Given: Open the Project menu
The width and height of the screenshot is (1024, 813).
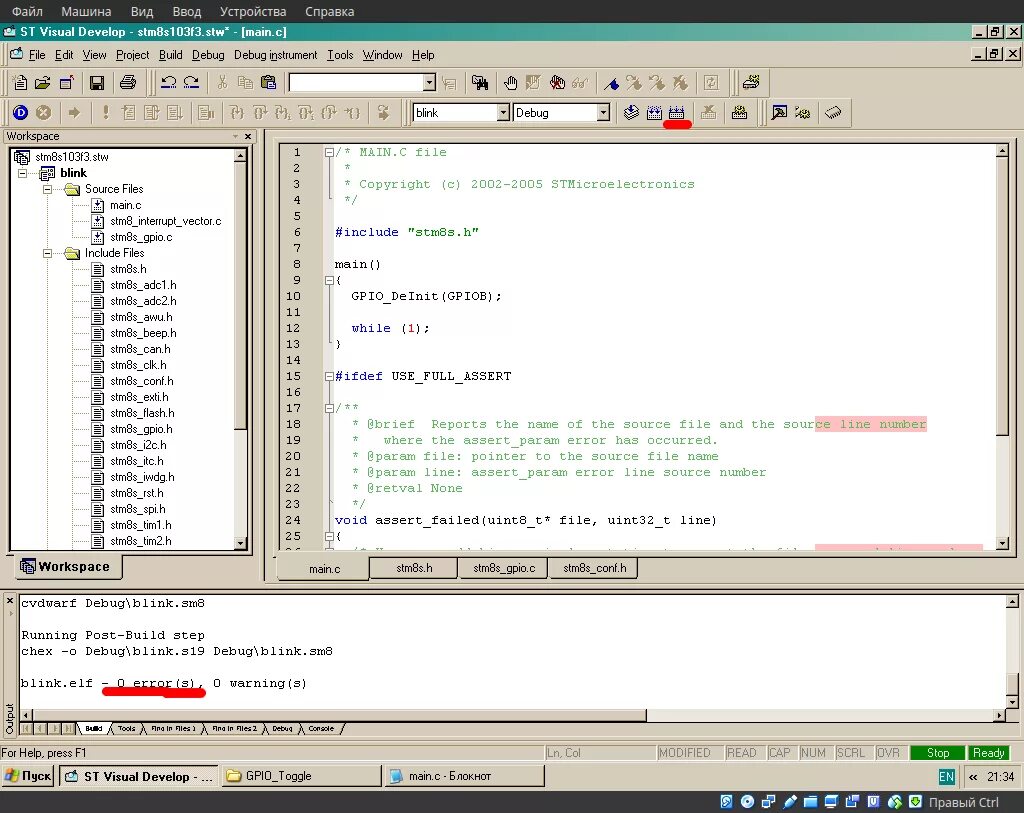Looking at the screenshot, I should click(133, 55).
